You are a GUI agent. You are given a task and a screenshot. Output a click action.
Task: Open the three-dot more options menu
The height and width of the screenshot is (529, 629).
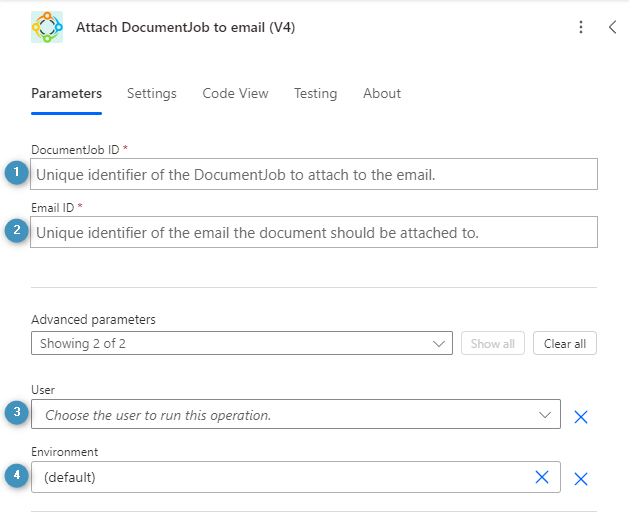point(580,27)
